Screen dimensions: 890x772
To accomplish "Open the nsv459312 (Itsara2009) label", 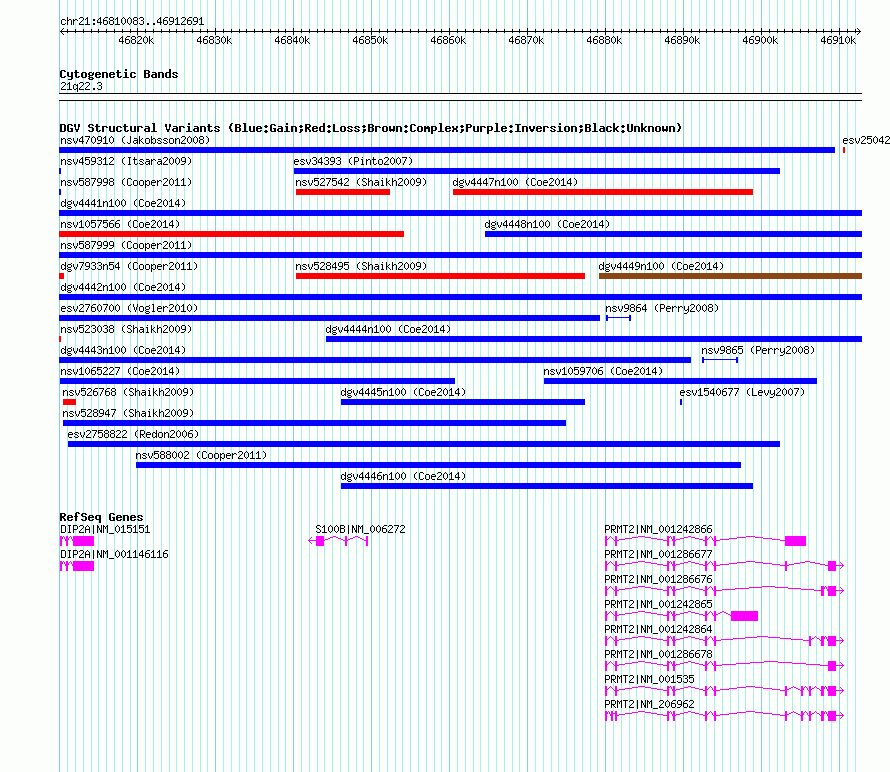I will (x=126, y=161).
